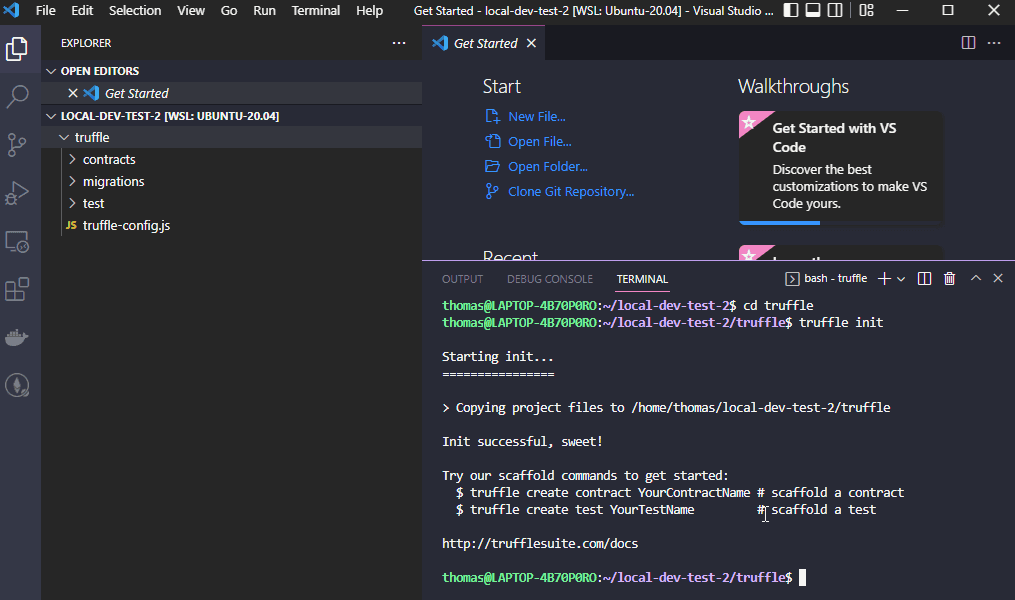1015x600 pixels.
Task: Kill the terminal with the trash icon
Action: point(950,278)
